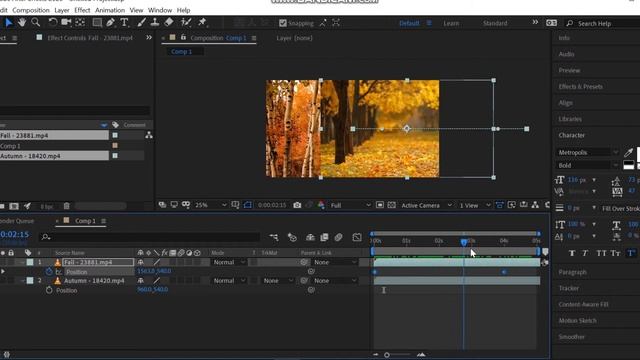Open Parent None dropdown for Fall layer
640x360 pixels.
334,262
